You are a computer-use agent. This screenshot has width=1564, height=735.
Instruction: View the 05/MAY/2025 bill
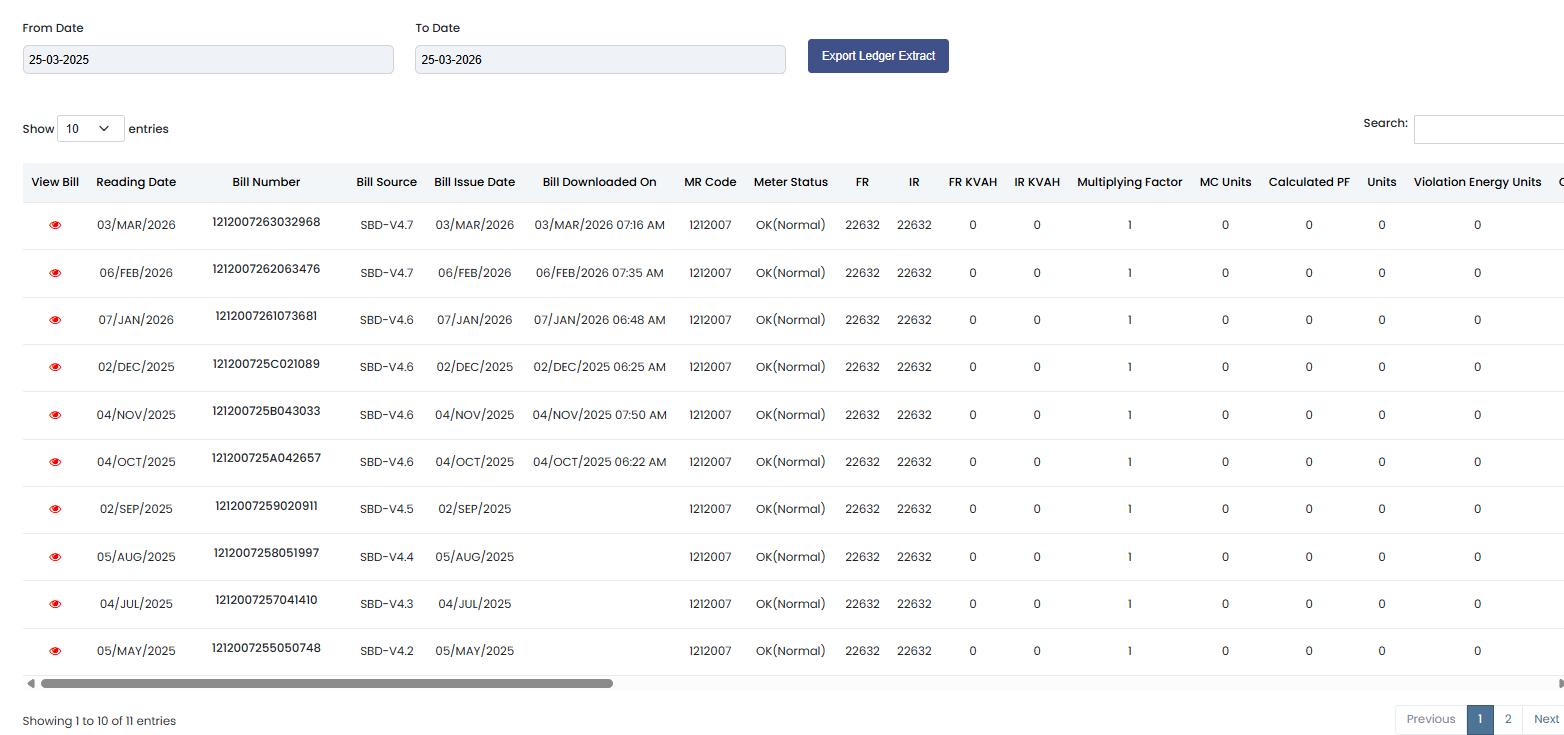point(55,651)
